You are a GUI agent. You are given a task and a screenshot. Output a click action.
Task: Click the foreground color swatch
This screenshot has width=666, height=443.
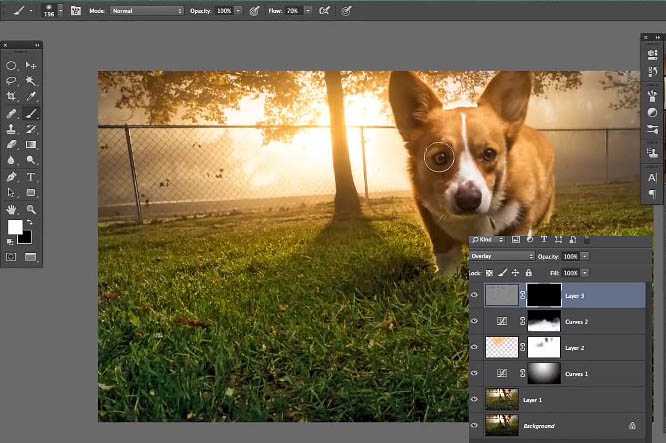tap(15, 228)
